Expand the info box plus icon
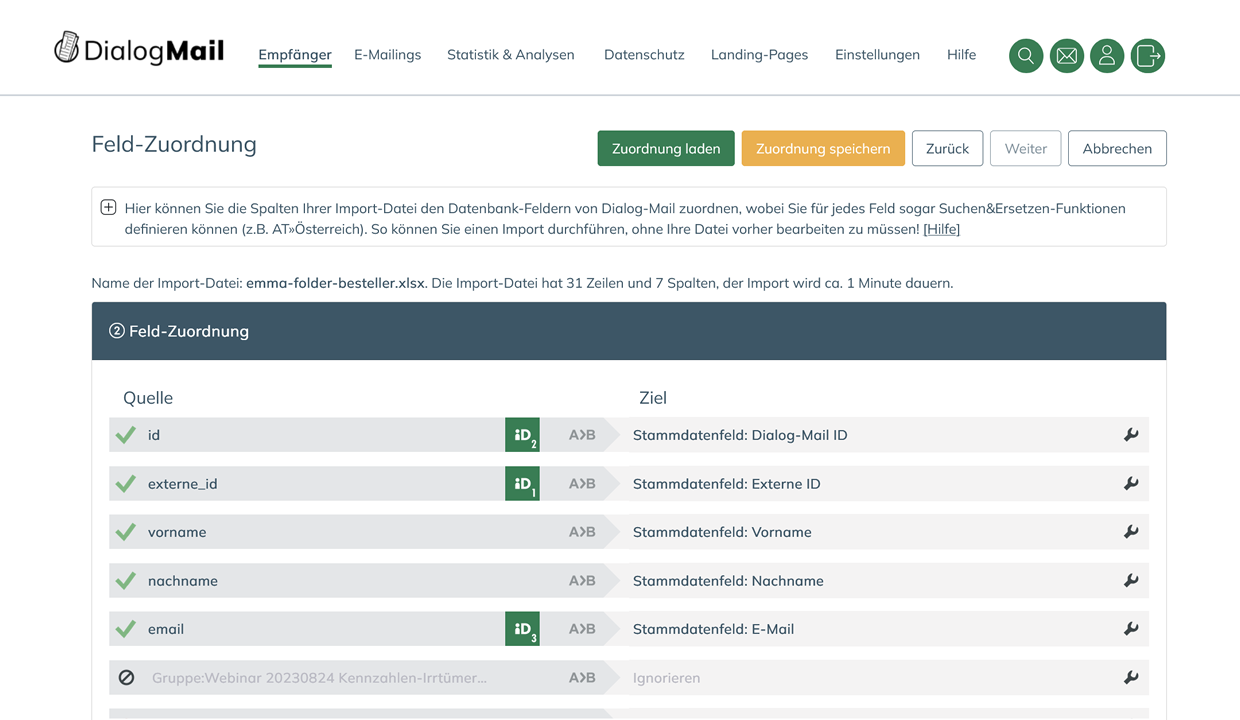Screen dimensions: 1240x720 click(x=108, y=208)
